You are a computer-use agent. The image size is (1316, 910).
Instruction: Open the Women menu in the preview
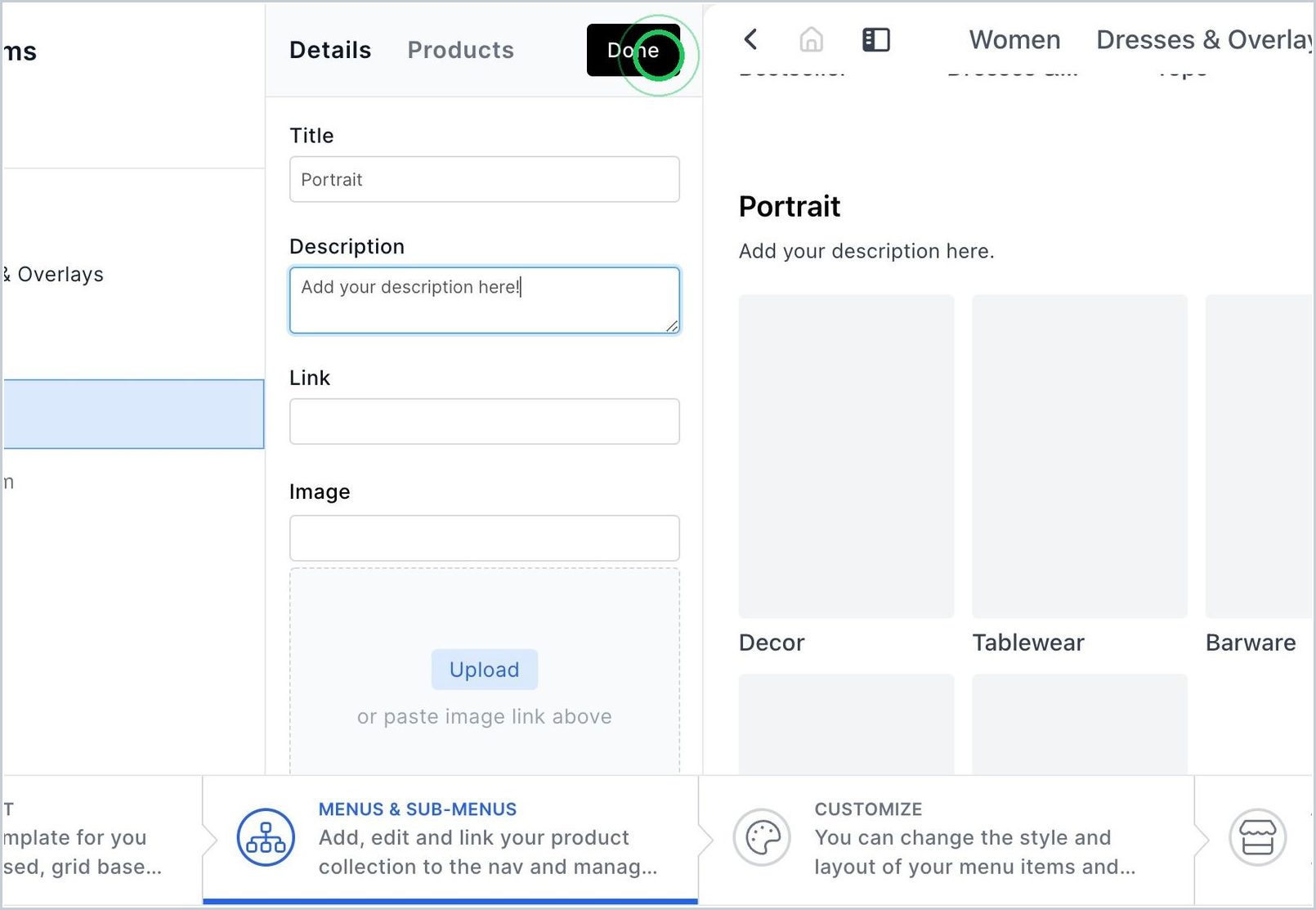pyautogui.click(x=1014, y=39)
